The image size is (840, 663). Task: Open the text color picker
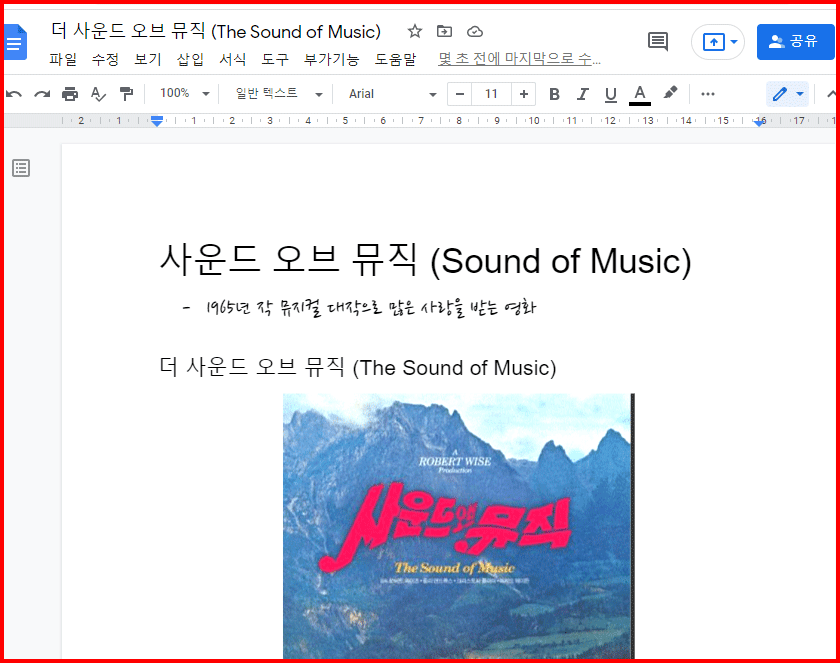(x=640, y=94)
